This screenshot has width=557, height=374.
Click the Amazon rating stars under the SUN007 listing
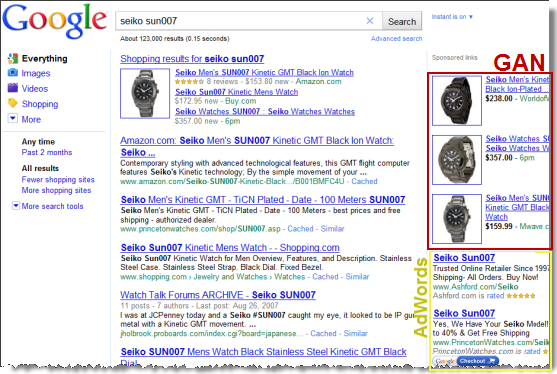[189, 82]
